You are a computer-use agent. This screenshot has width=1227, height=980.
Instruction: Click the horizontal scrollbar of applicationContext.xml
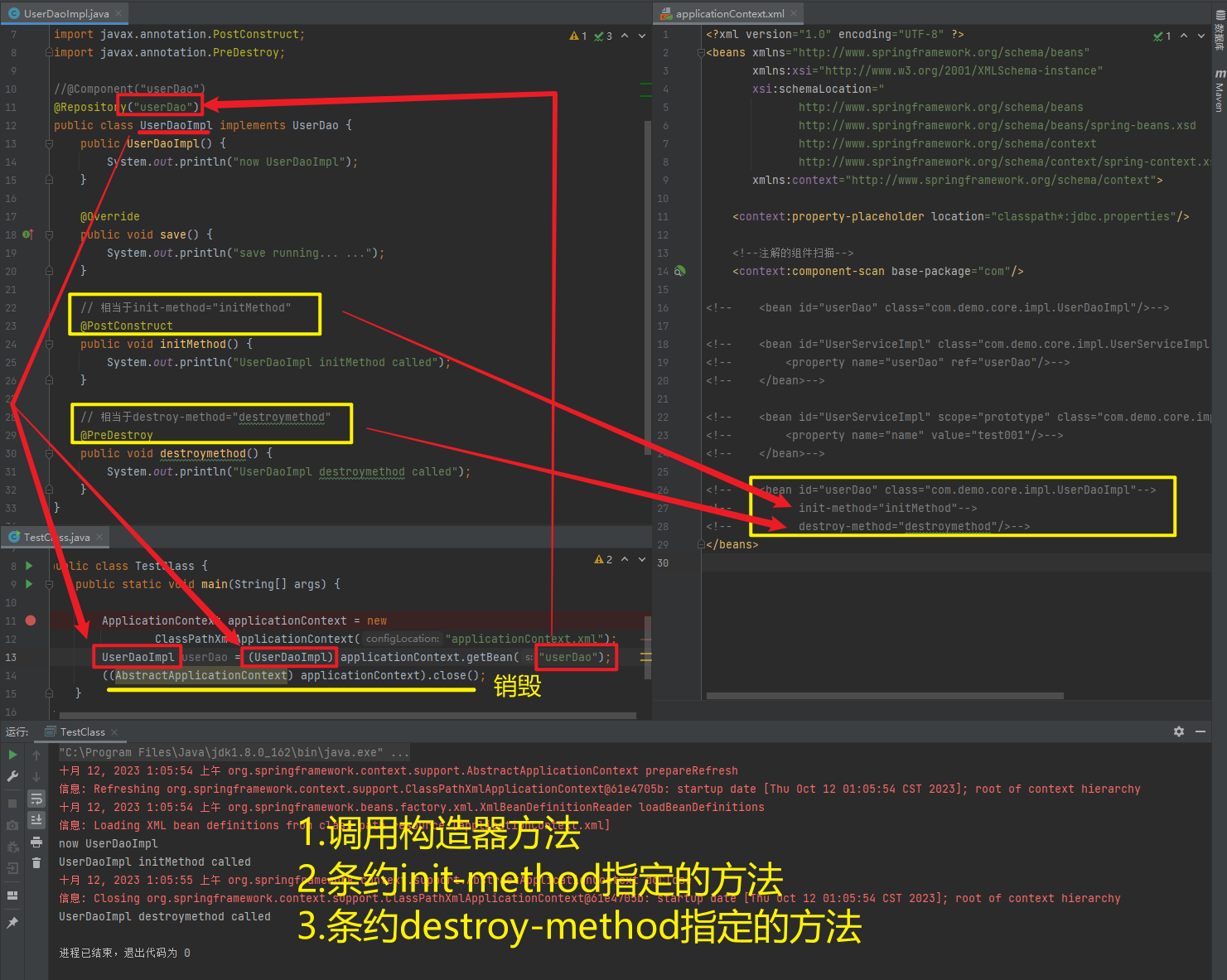tap(884, 696)
